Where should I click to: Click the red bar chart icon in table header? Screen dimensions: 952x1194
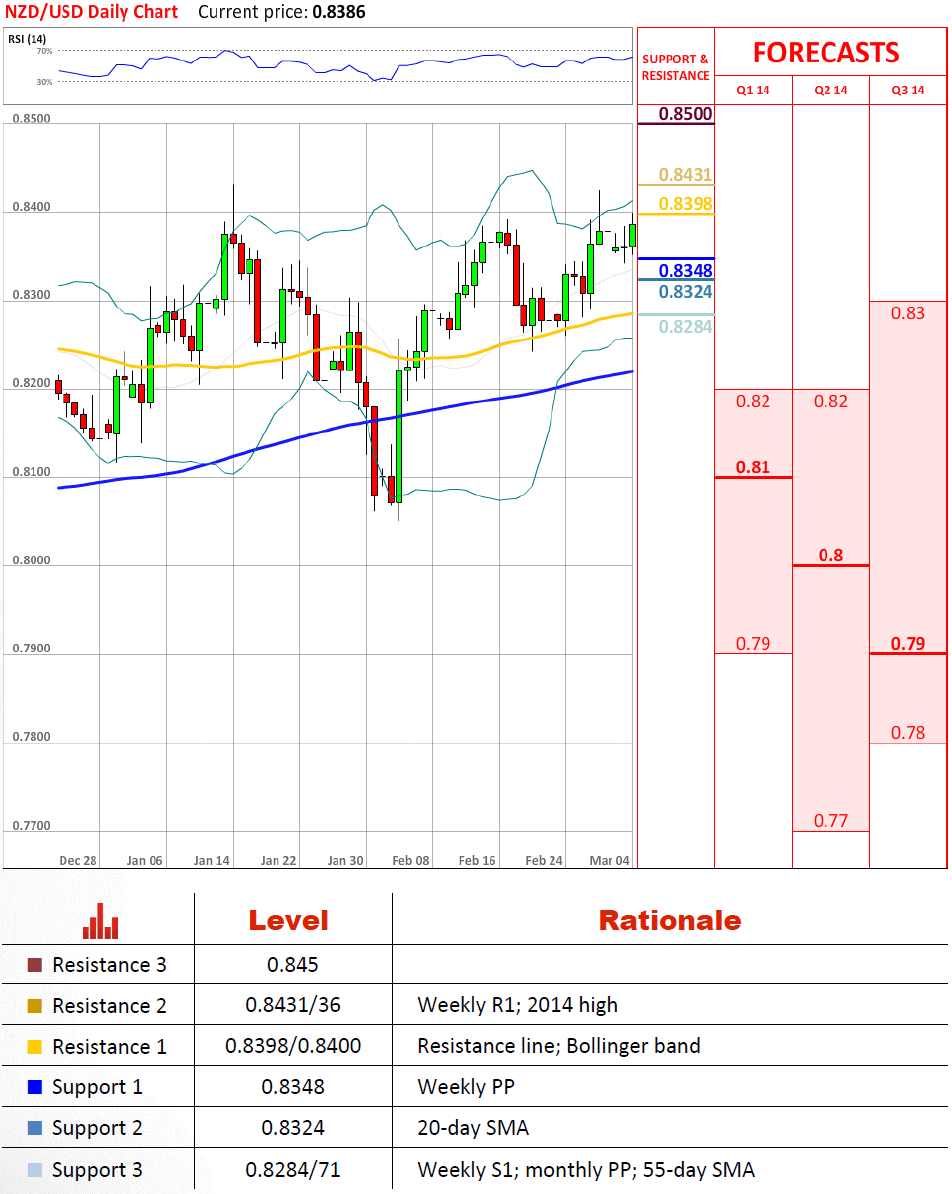100,921
